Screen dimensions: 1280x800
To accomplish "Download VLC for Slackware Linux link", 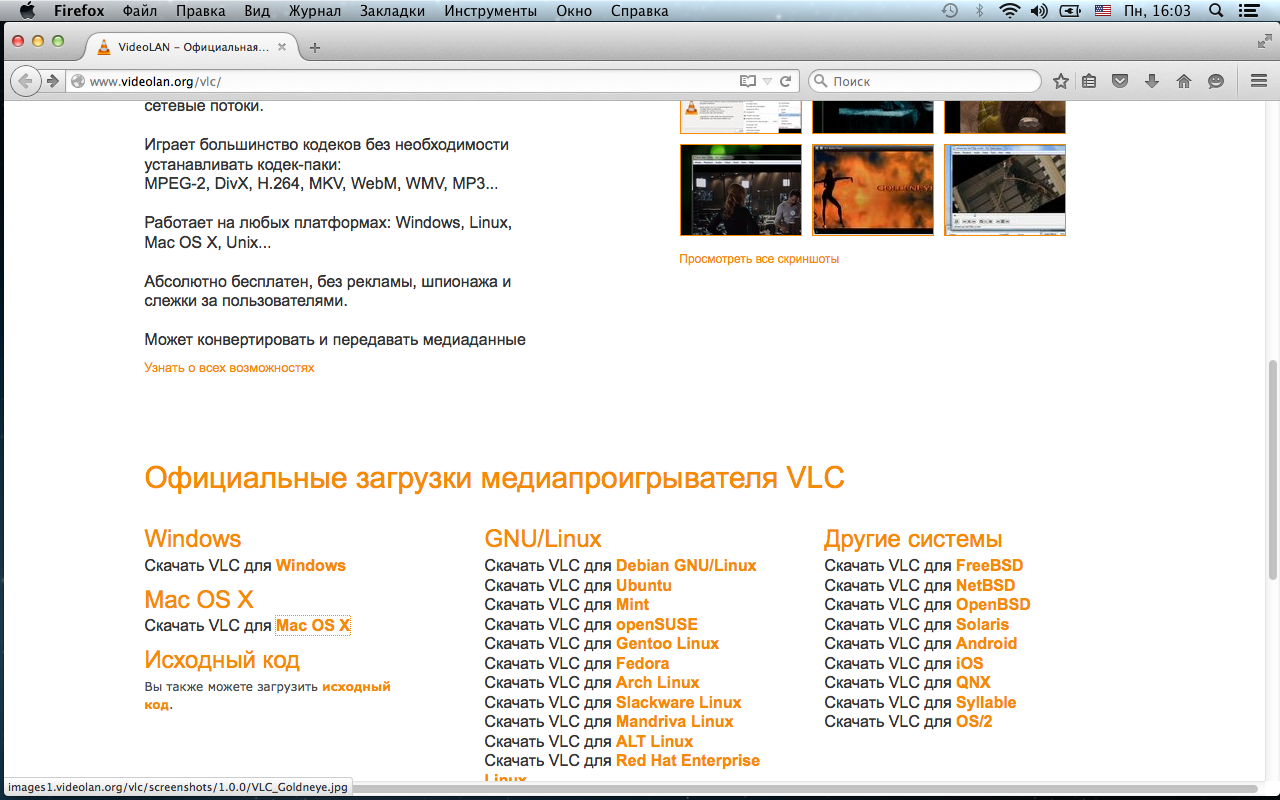I will pos(679,703).
